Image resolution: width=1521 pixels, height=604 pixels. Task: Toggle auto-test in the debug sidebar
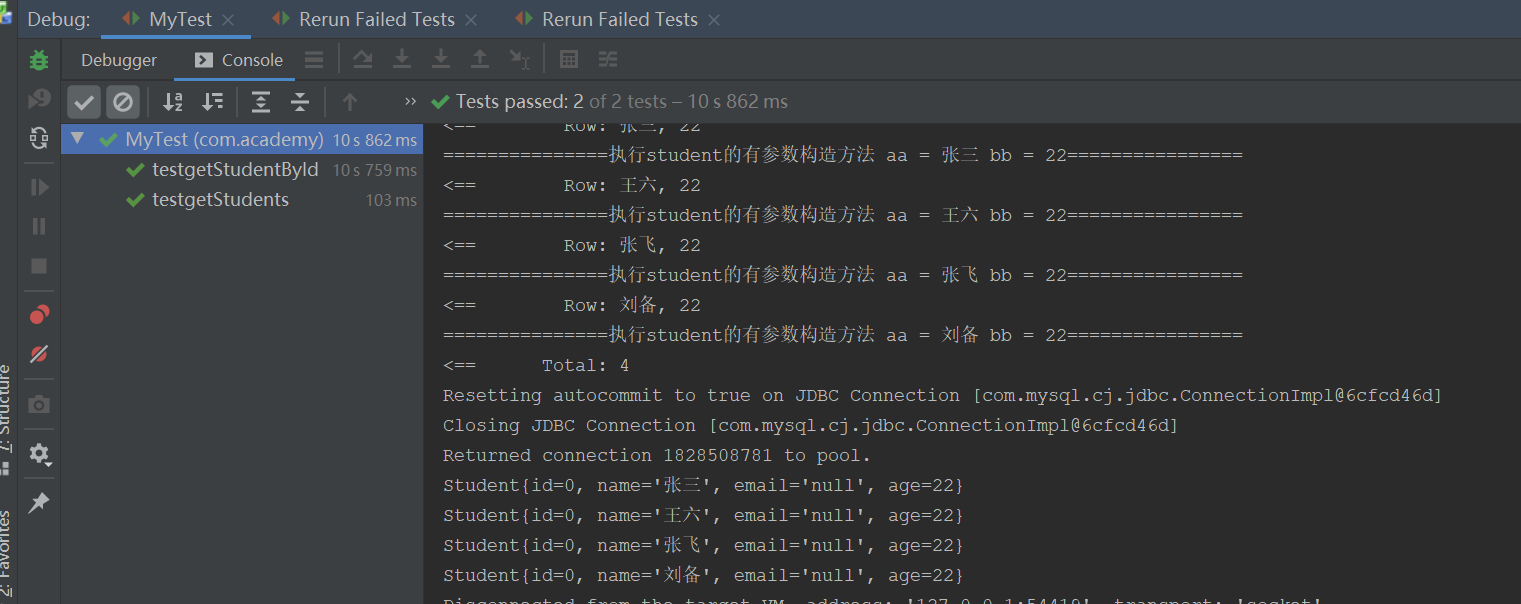39,138
